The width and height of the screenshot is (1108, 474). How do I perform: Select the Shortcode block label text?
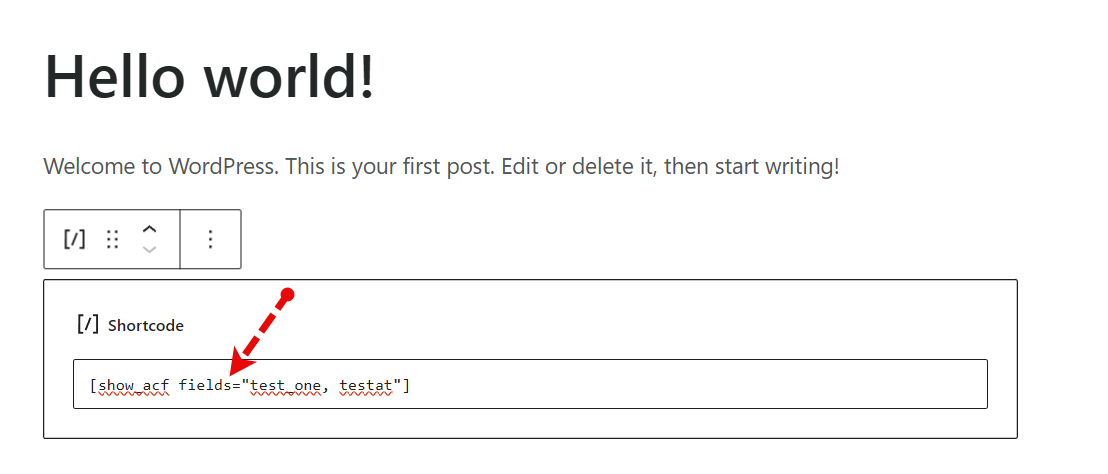click(146, 325)
